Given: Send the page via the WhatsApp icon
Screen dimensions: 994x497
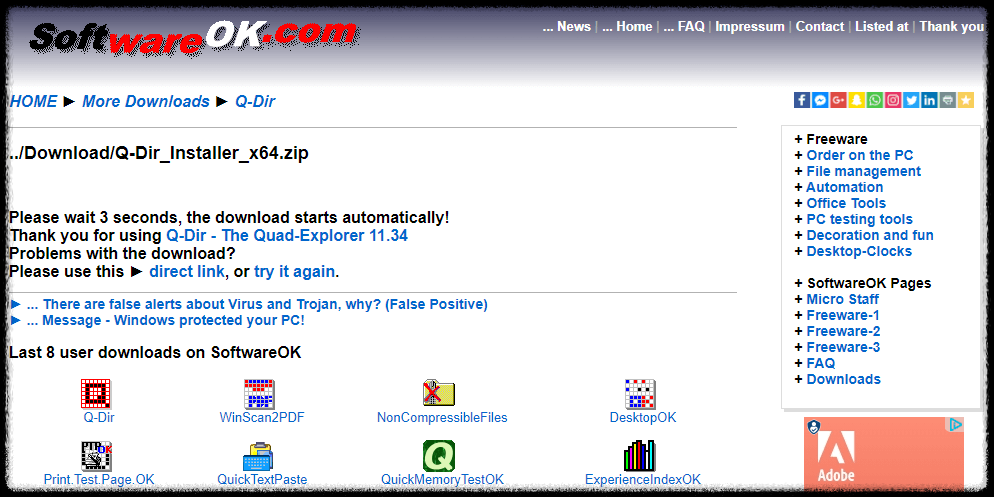Looking at the screenshot, I should click(875, 100).
